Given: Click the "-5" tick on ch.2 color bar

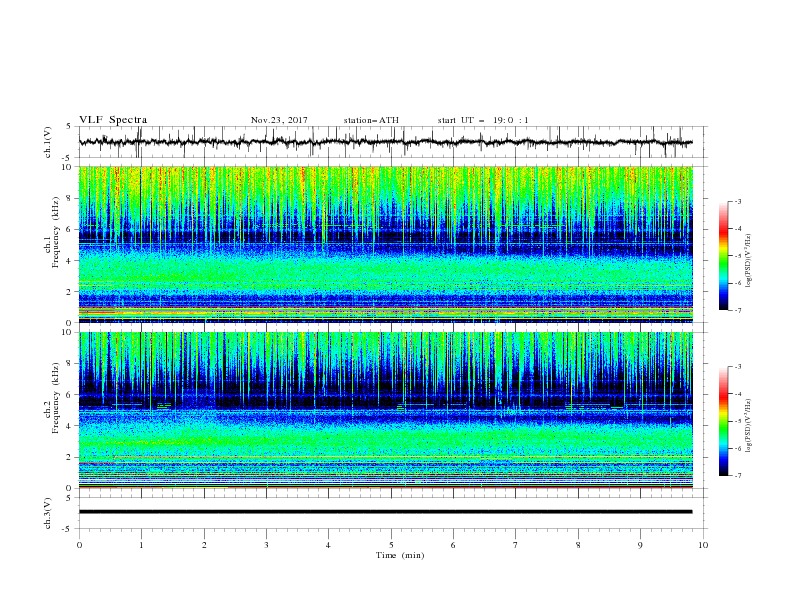Looking at the screenshot, I should click(737, 421).
